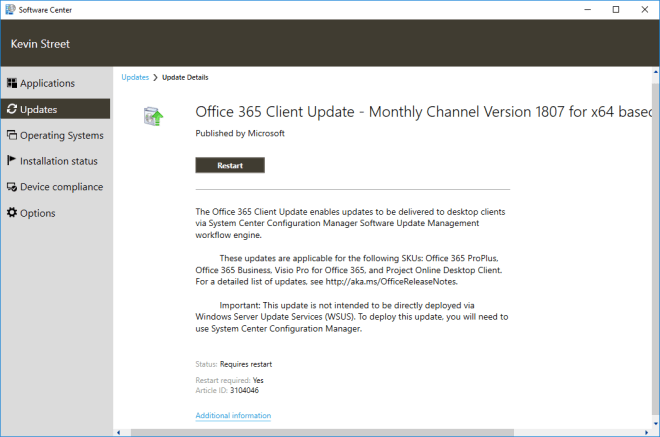Click the Applications grid icon in sidebar

click(12, 83)
